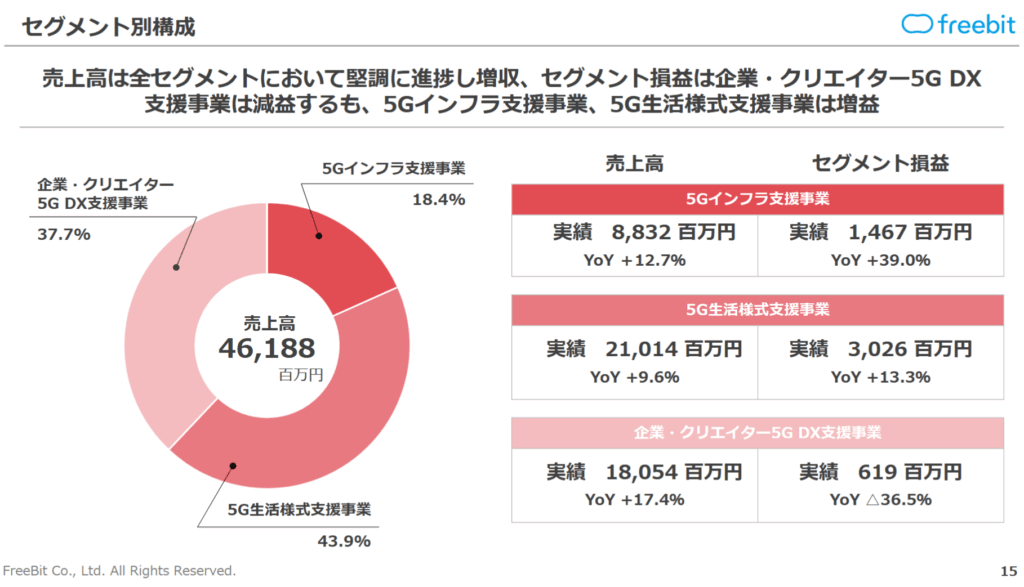Select the 5Gインフラ支援事業 red table header
1024x587 pixels.
click(x=757, y=198)
